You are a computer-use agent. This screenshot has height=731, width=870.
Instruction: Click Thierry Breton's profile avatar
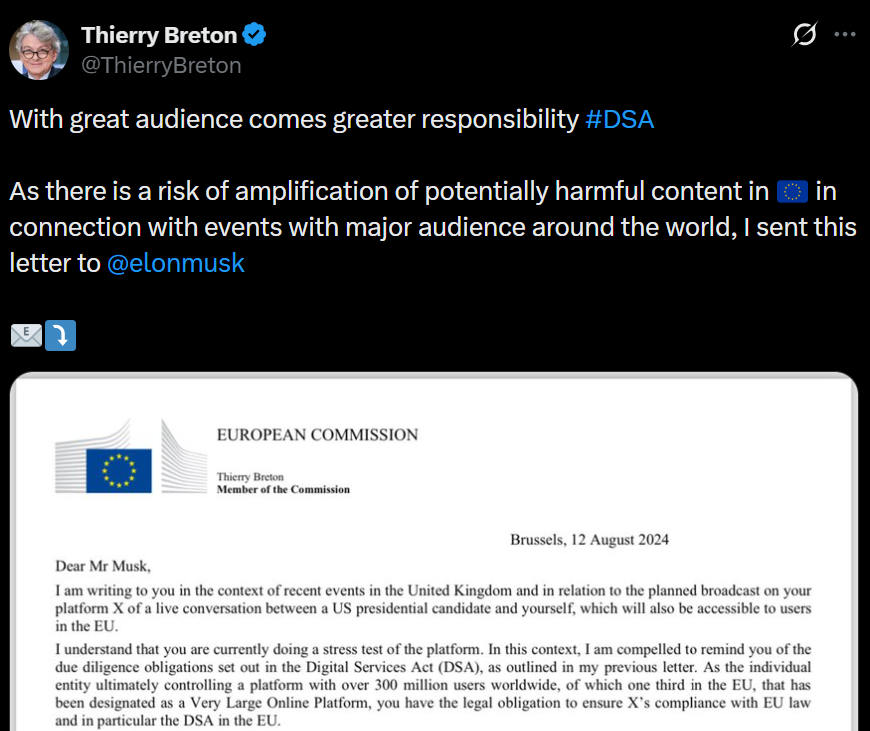click(x=39, y=50)
